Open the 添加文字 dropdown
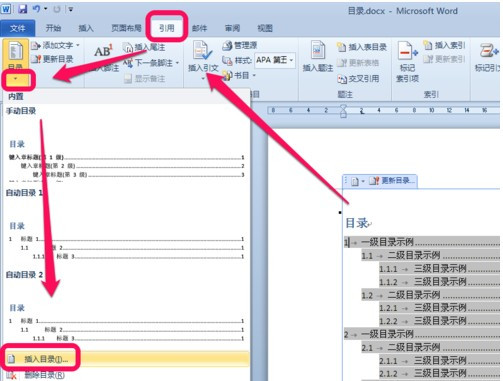Image resolution: width=503 pixels, height=381 pixels. [55, 45]
